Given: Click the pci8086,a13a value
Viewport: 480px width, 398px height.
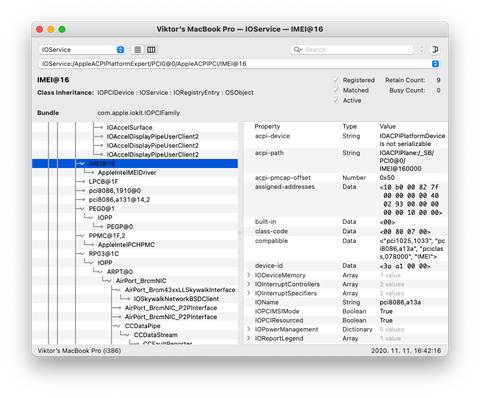Looking at the screenshot, I should 400,302.
